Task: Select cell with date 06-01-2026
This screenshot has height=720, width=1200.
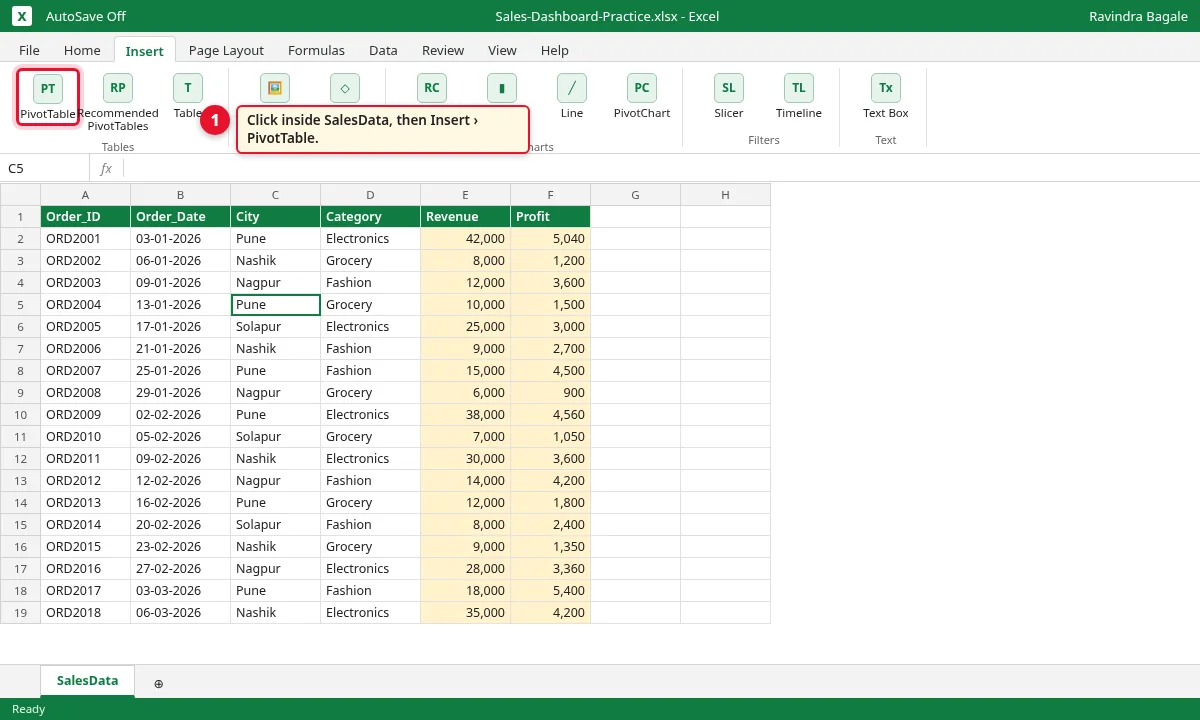Action: tap(180, 260)
